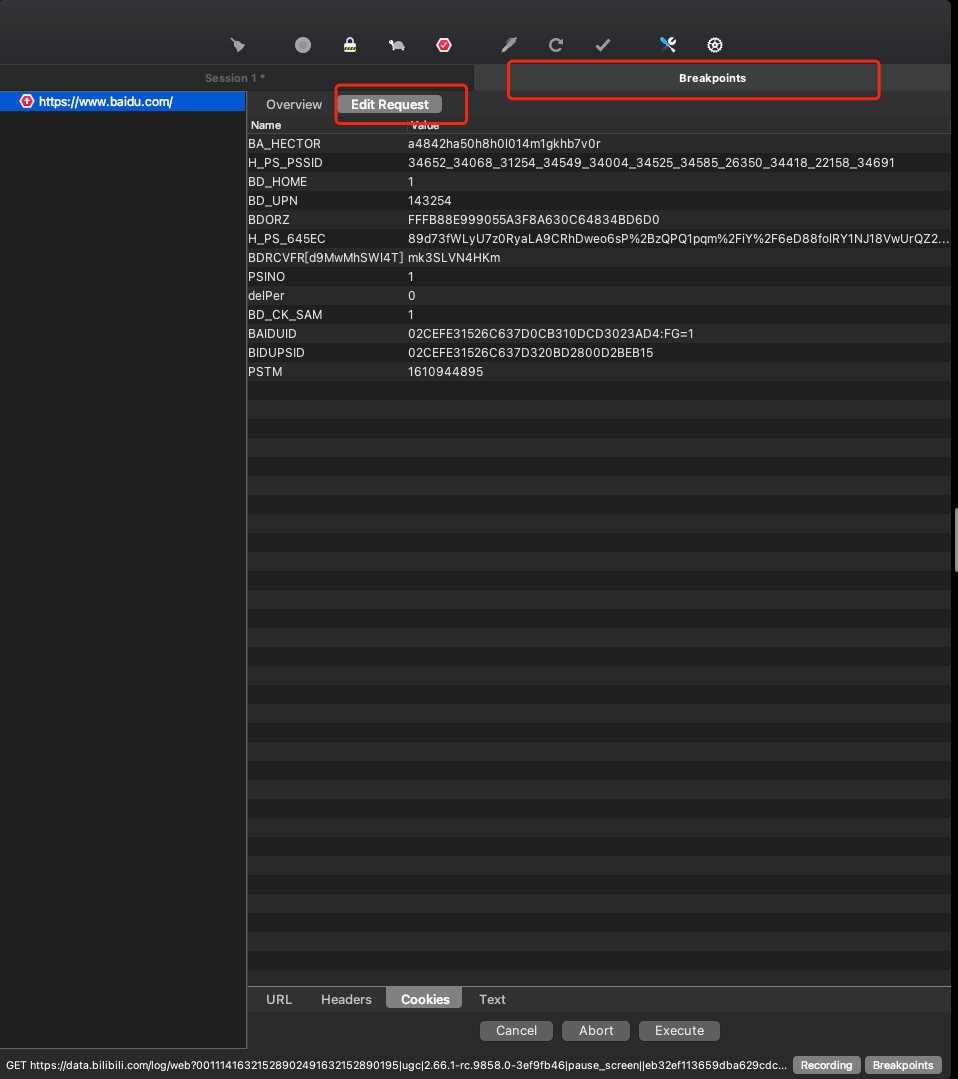Open settings gear icon
This screenshot has height=1079, width=958.
[715, 45]
